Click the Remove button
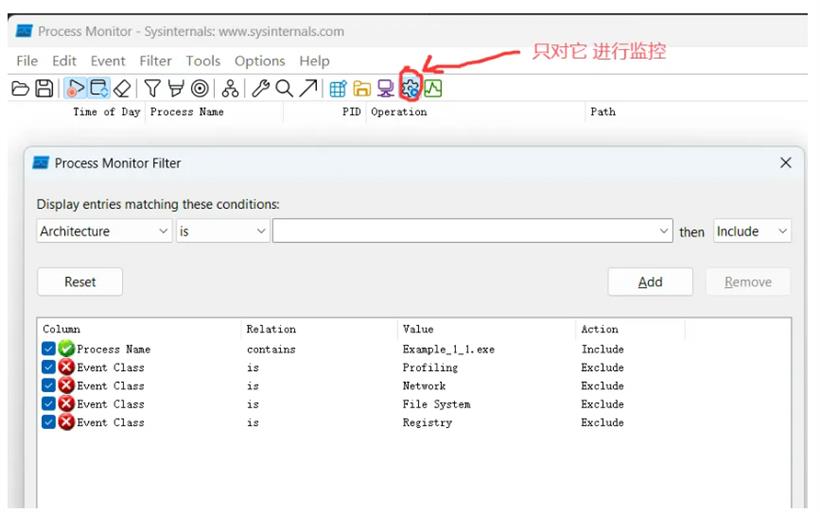820x512 pixels. (748, 282)
